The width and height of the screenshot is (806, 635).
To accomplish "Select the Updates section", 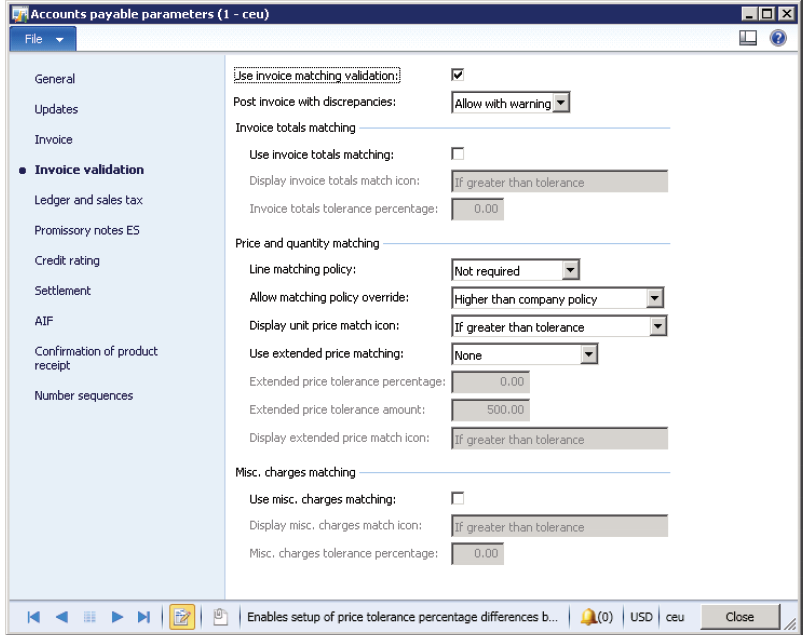I will 56,109.
